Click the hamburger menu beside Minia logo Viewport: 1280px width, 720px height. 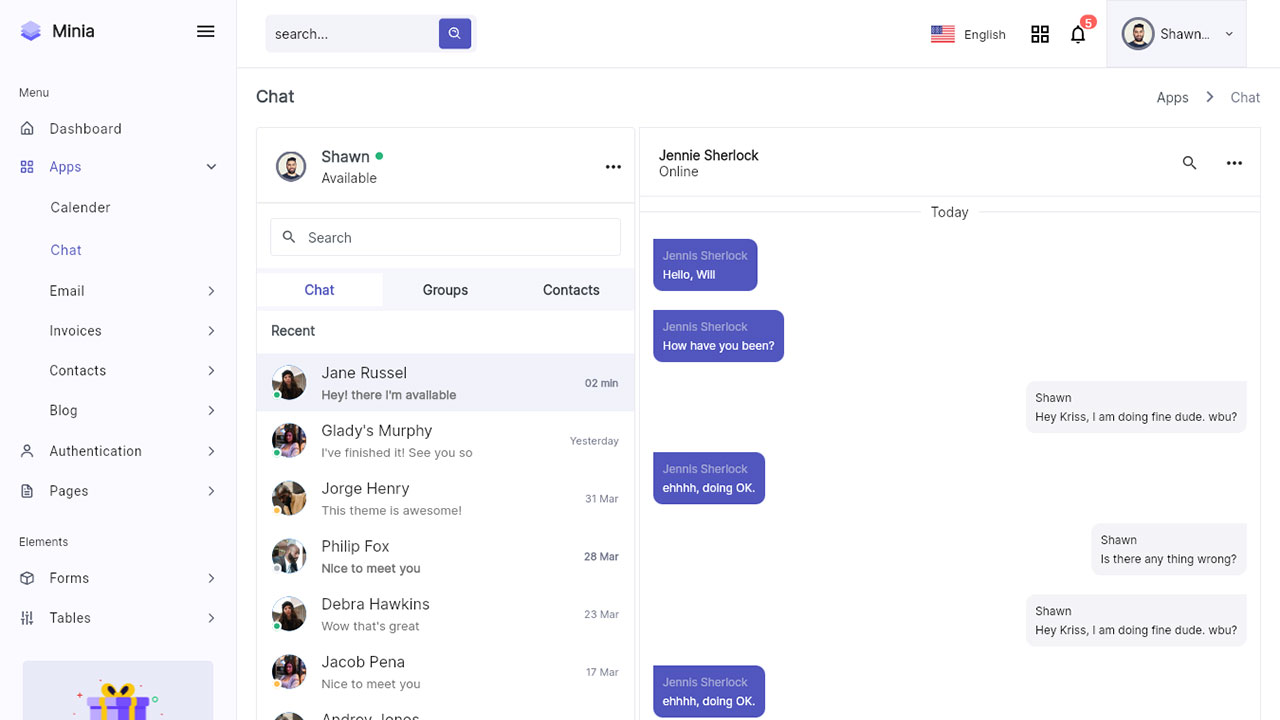(205, 31)
